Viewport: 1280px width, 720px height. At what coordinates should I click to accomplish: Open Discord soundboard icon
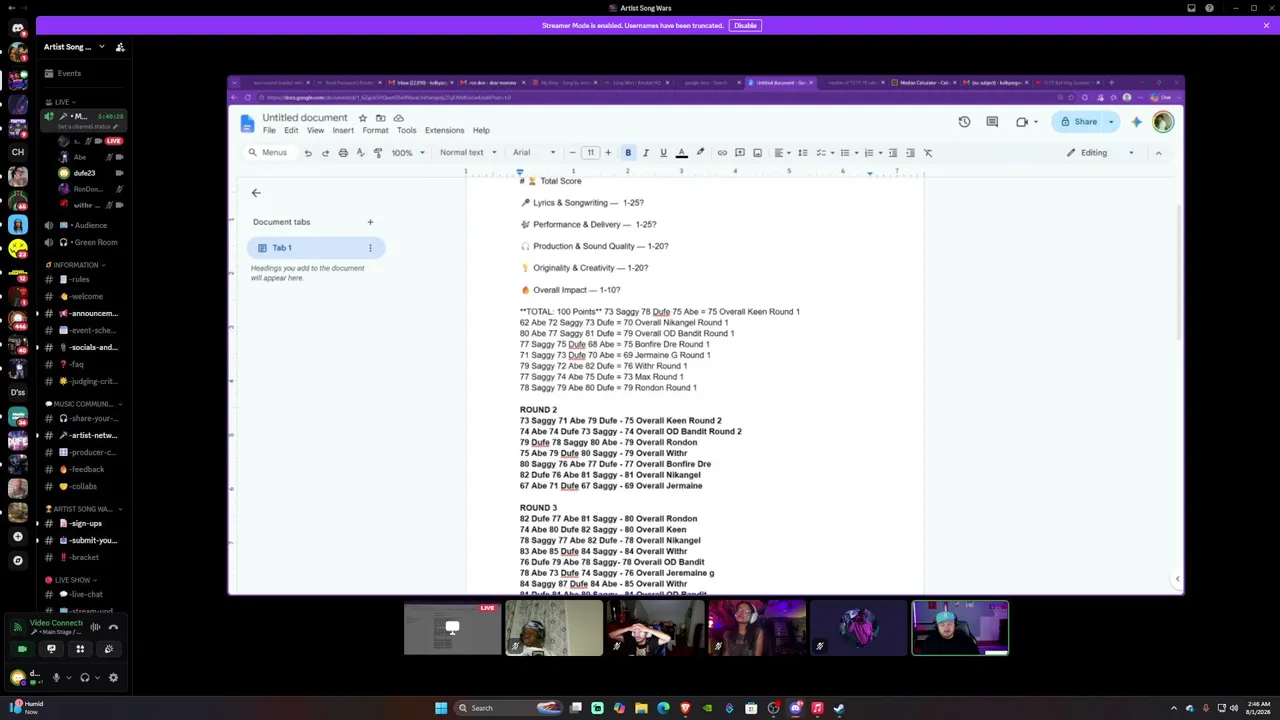pyautogui.click(x=109, y=649)
